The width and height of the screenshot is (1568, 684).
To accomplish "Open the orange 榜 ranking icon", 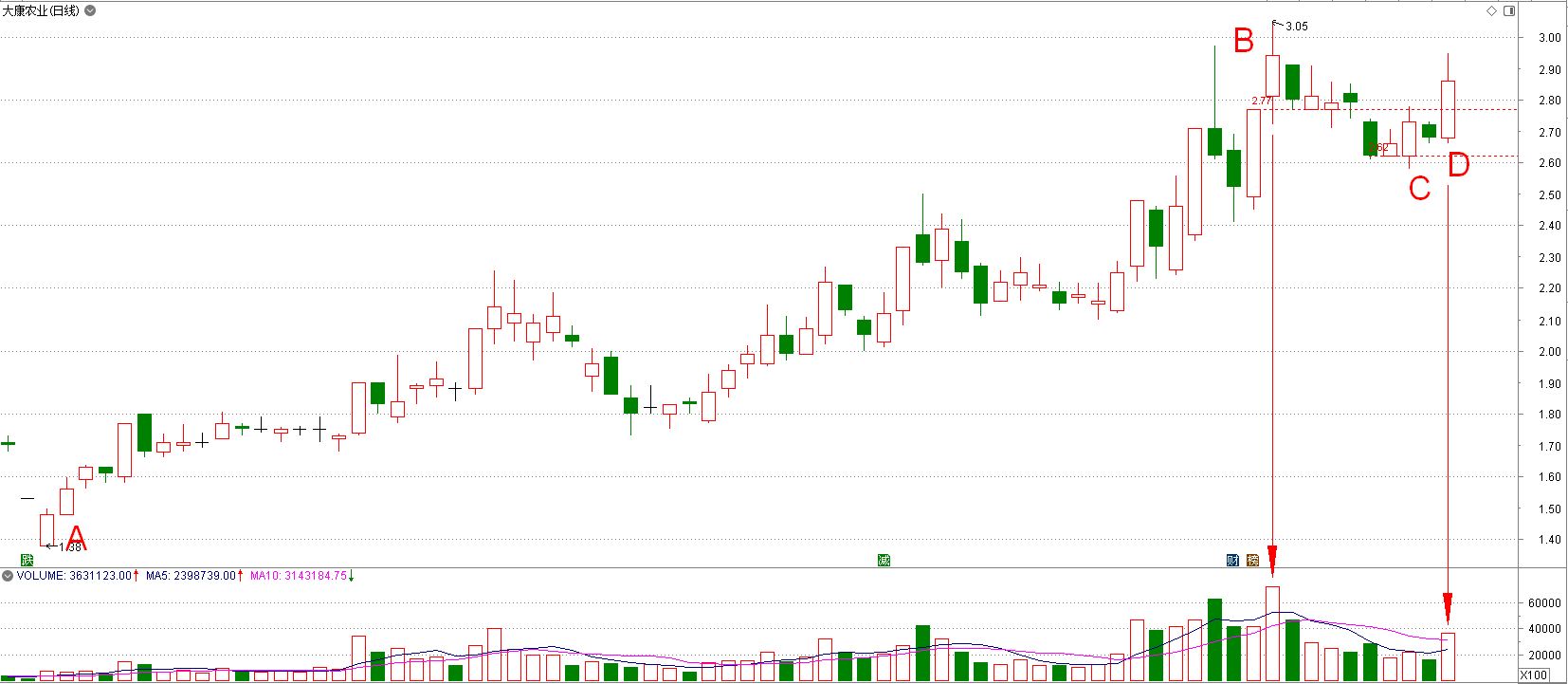I will 1252,560.
